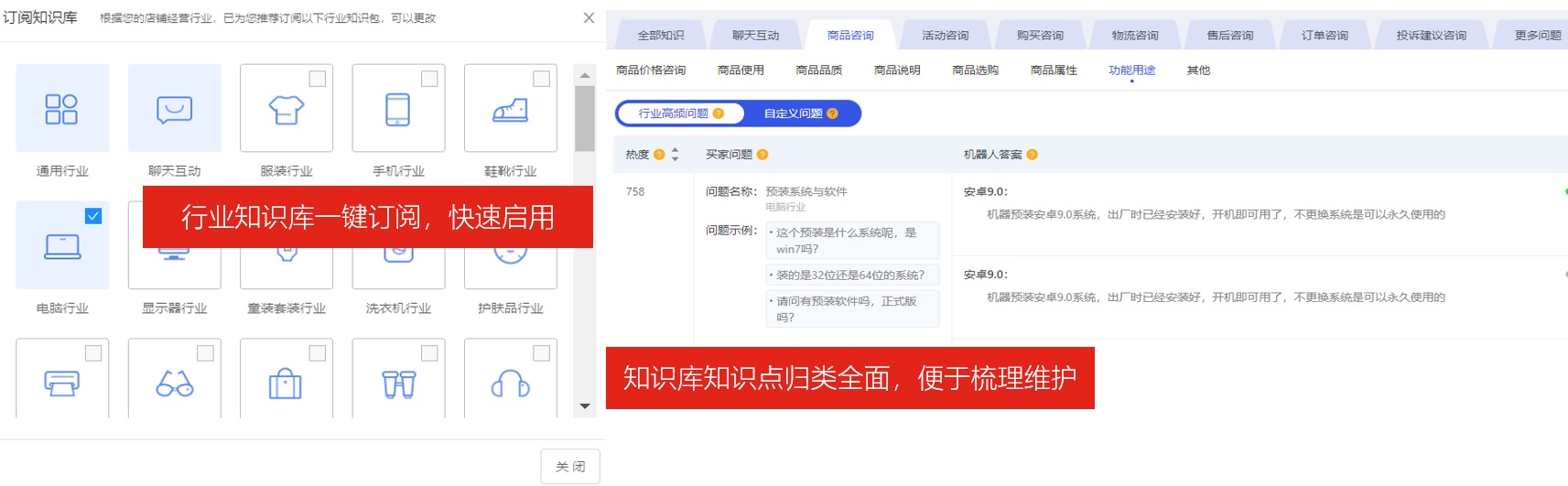Click example 装的是32位还是64位的系统?

tap(852, 275)
